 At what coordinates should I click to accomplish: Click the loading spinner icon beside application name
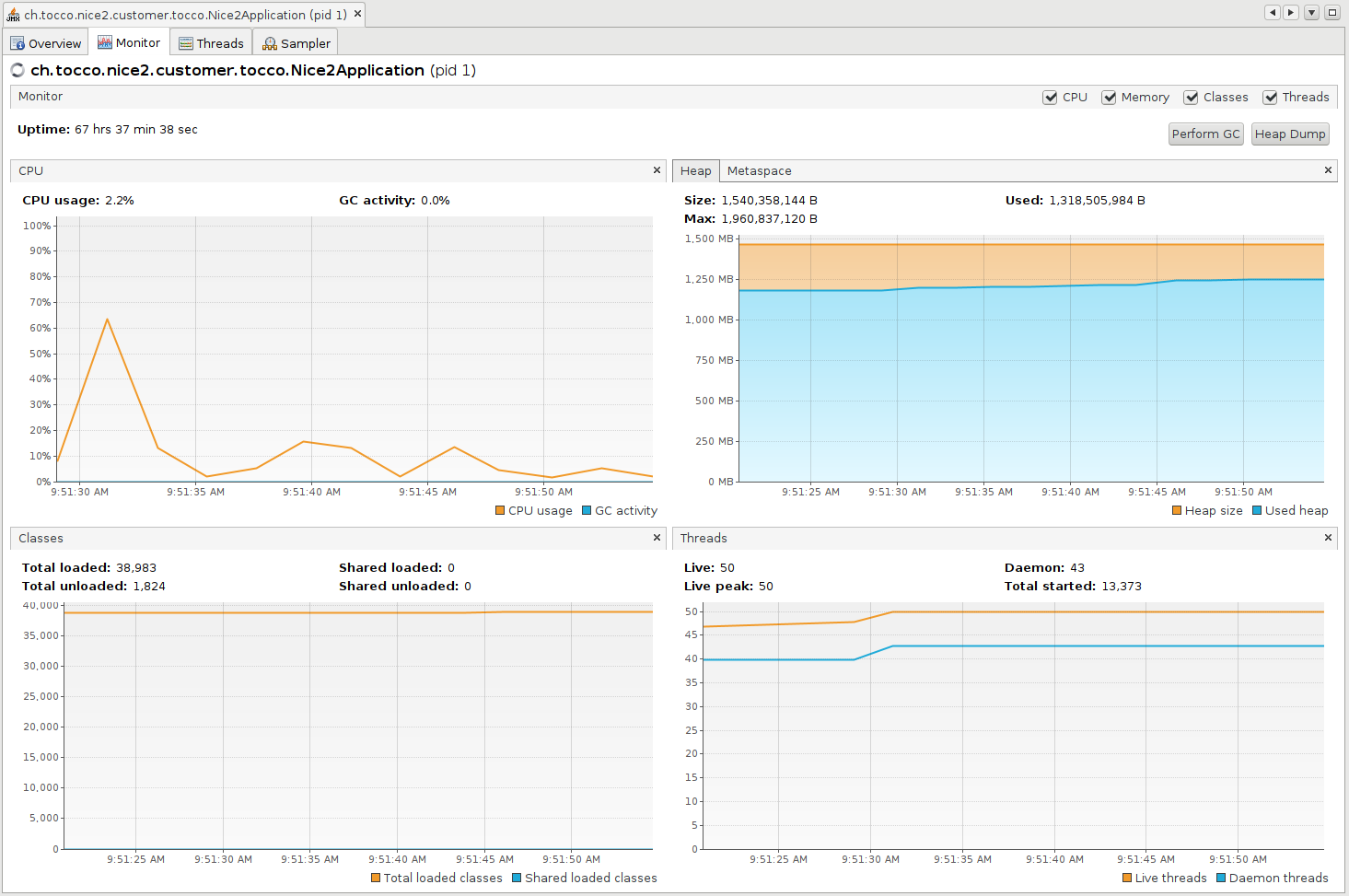17,70
